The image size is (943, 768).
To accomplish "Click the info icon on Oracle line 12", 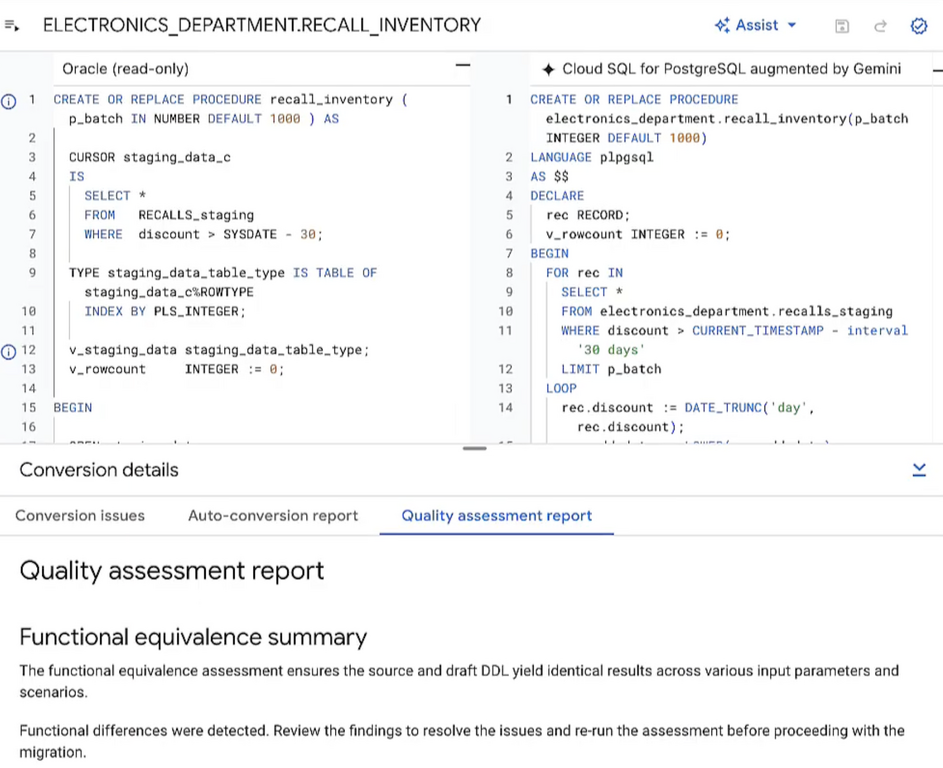I will pyautogui.click(x=8, y=352).
